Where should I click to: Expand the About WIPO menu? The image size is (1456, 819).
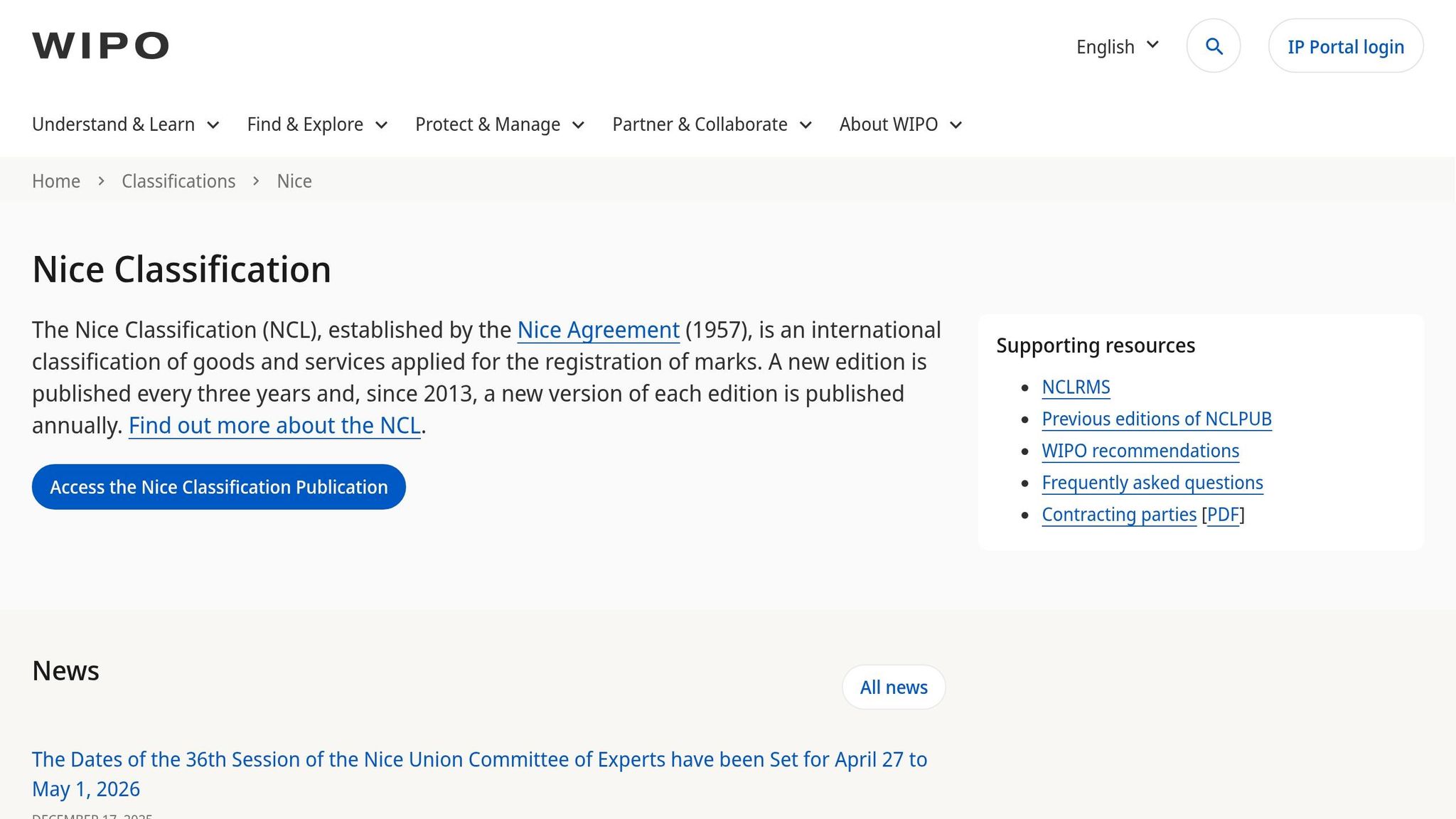[x=901, y=124]
